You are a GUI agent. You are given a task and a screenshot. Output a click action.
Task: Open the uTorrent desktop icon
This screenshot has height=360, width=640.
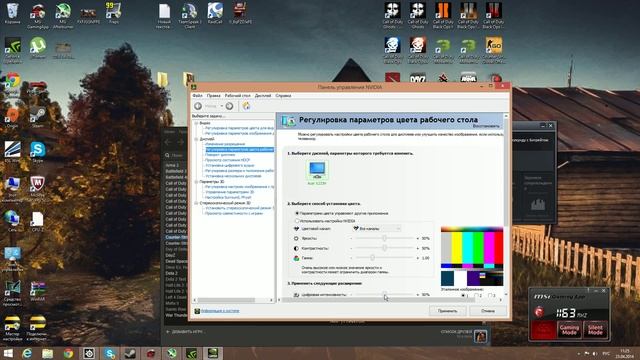point(38,48)
